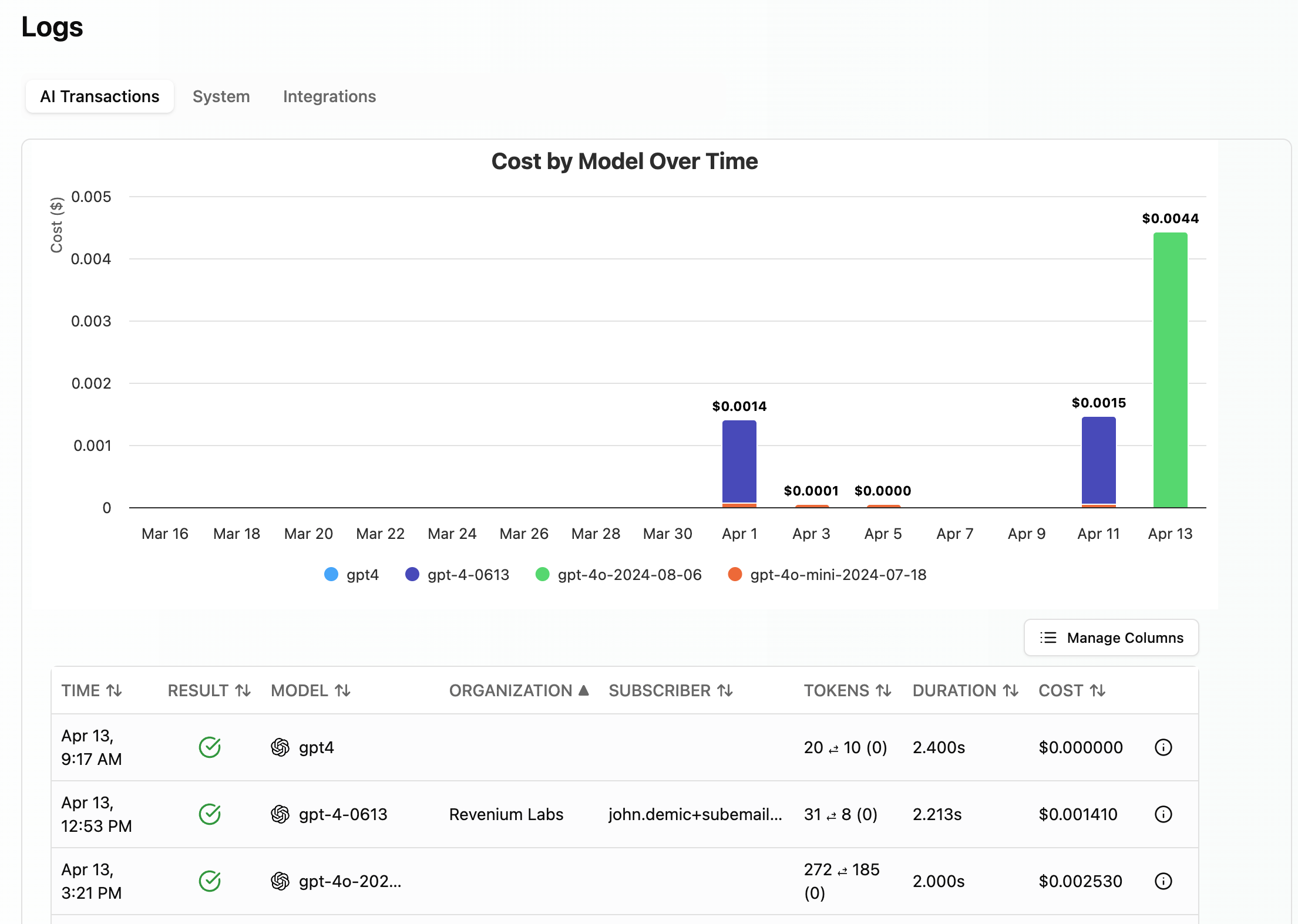Click OpenAI logo beside gpt-4-0613
1298x924 pixels.
click(x=280, y=814)
